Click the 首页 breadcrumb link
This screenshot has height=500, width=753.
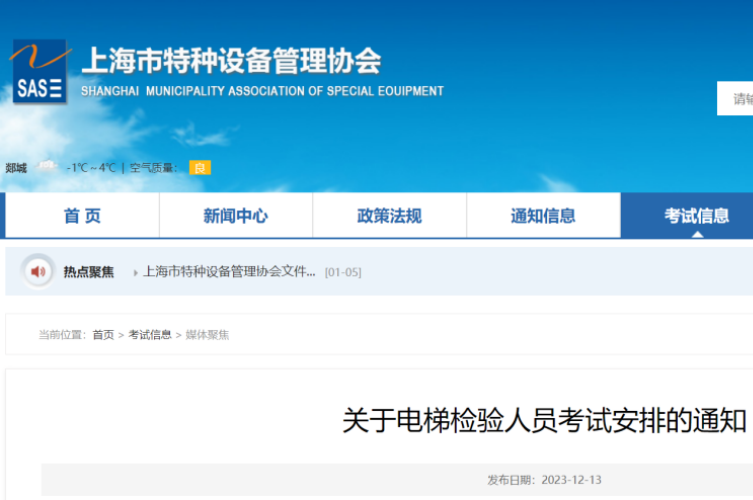point(103,335)
